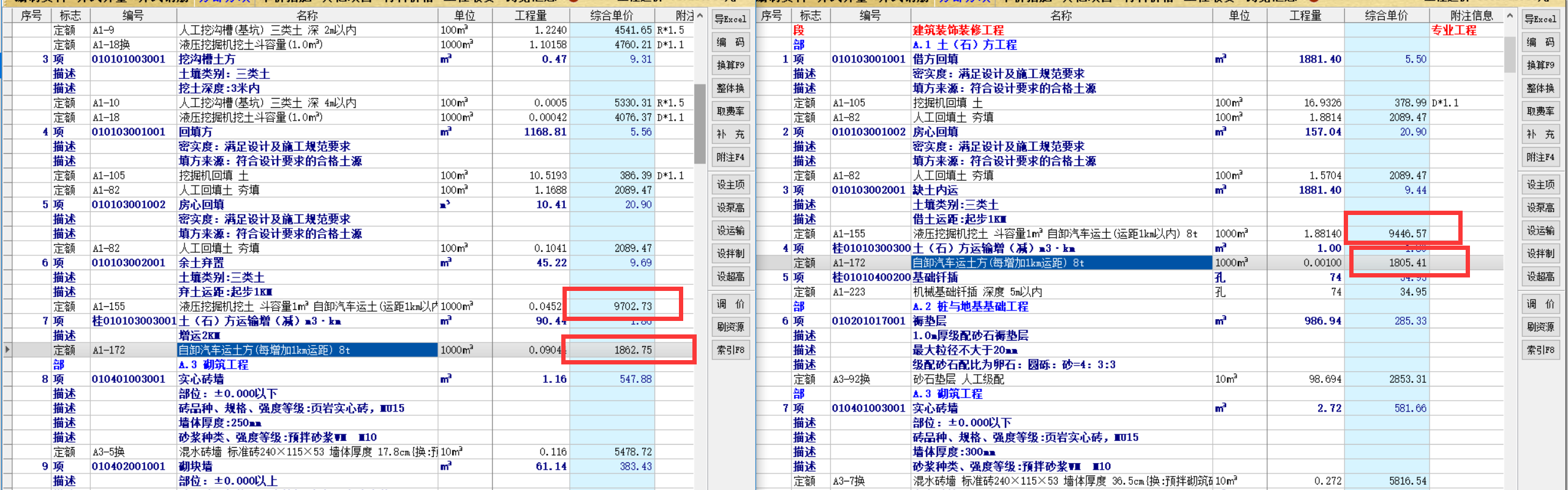Image resolution: width=1568 pixels, height=490 pixels.
Task: Click the left pane 设泵高 button
Action: (x=730, y=208)
